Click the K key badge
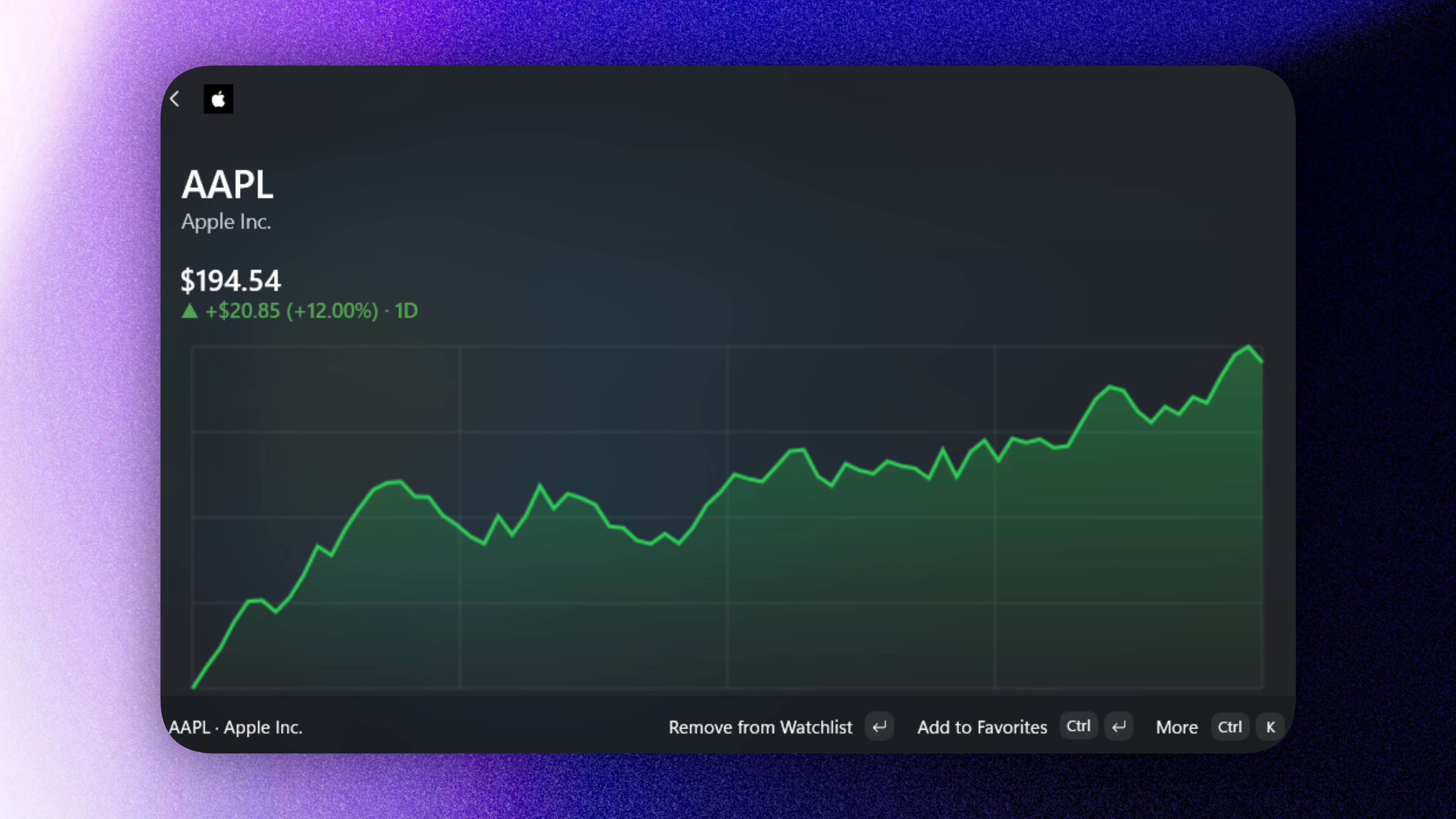The image size is (1456, 819). (x=1270, y=727)
